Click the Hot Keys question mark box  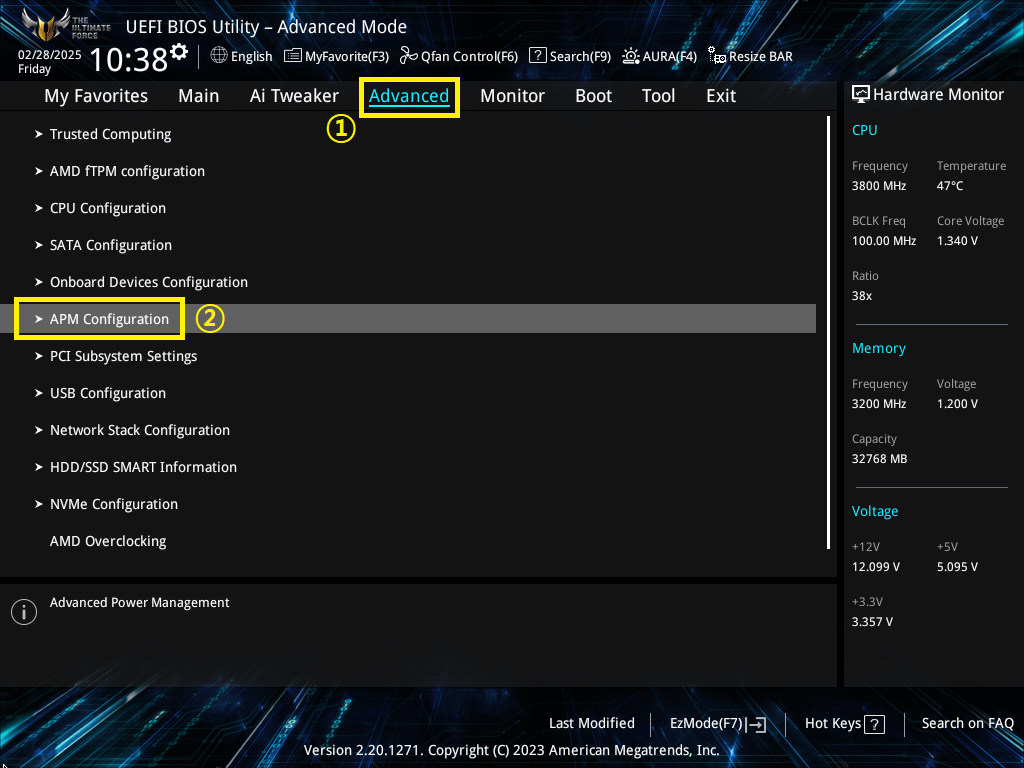874,724
